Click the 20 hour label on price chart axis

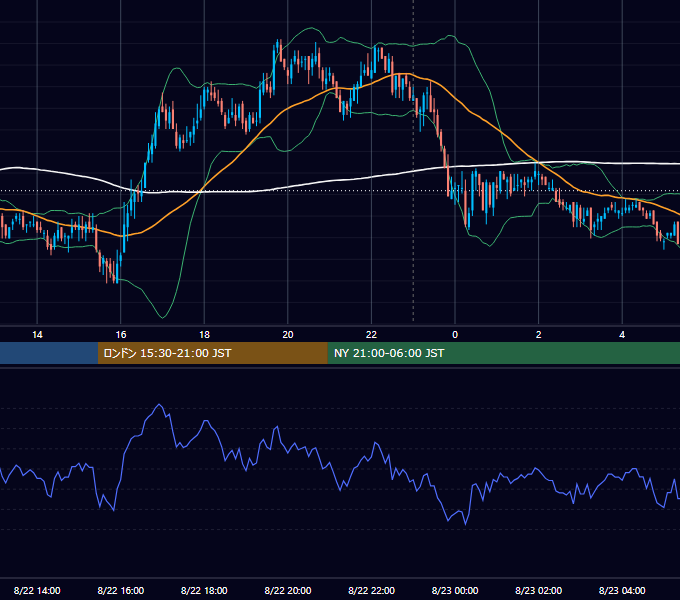[x=288, y=335]
